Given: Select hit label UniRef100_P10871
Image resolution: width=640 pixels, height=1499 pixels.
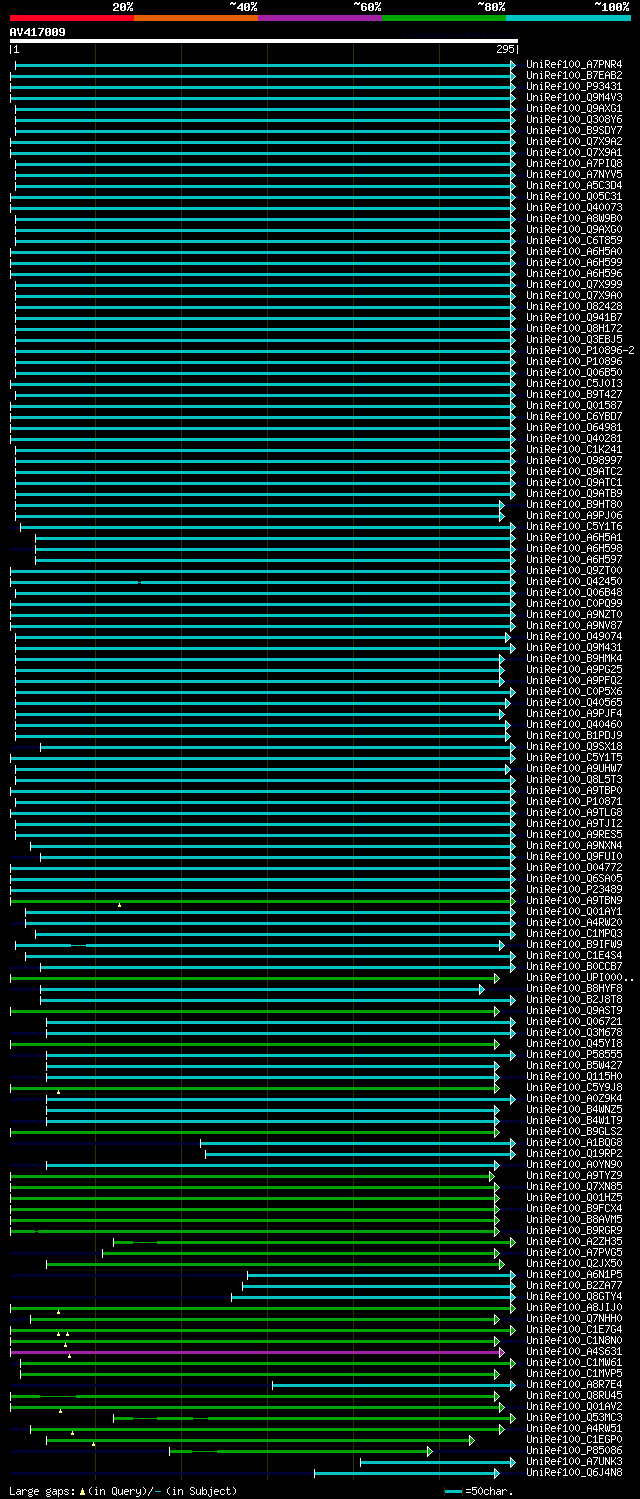Looking at the screenshot, I should coord(574,801).
